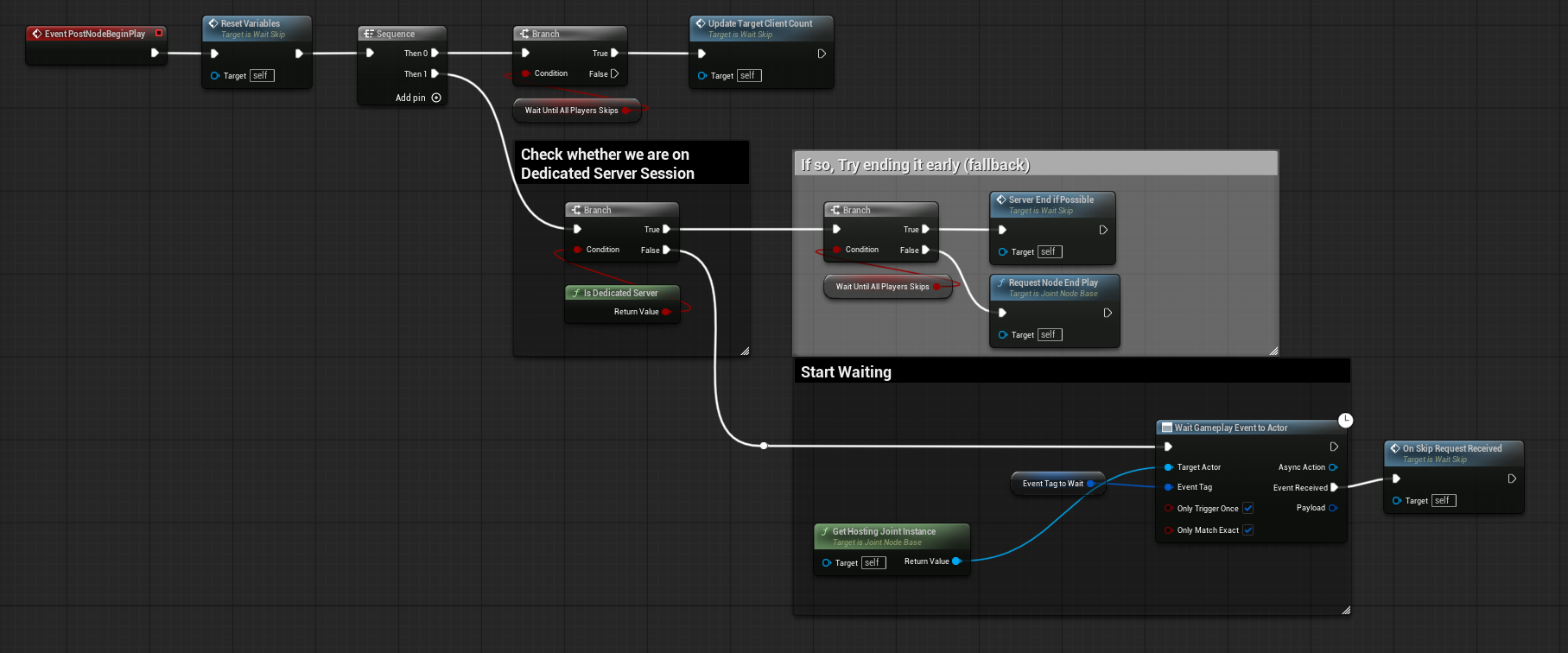Click the Payload output pin
Image resolution: width=1568 pixels, height=653 pixels.
click(x=1332, y=508)
